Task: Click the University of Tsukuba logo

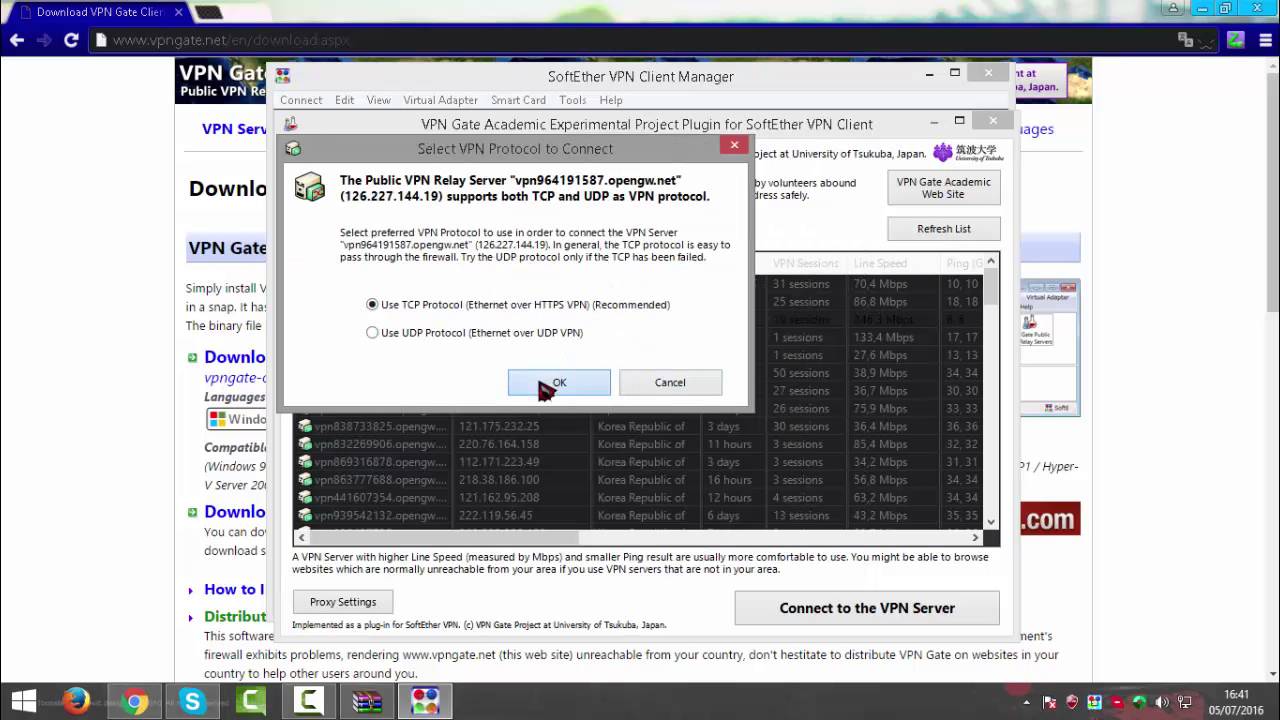Action: click(968, 152)
